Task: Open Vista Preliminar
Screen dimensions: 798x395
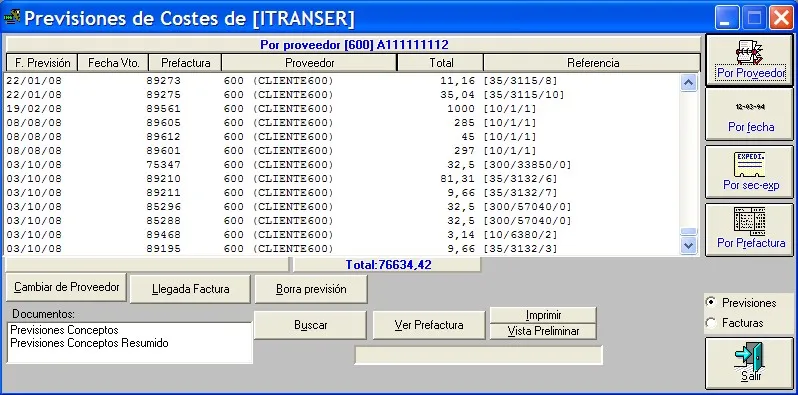Action: pyautogui.click(x=543, y=331)
